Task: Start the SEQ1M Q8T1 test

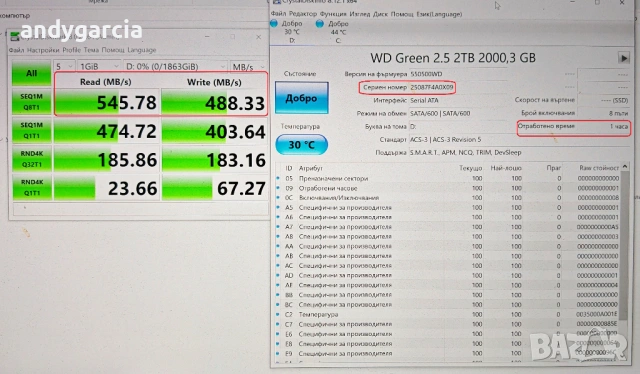Action: click(31, 102)
